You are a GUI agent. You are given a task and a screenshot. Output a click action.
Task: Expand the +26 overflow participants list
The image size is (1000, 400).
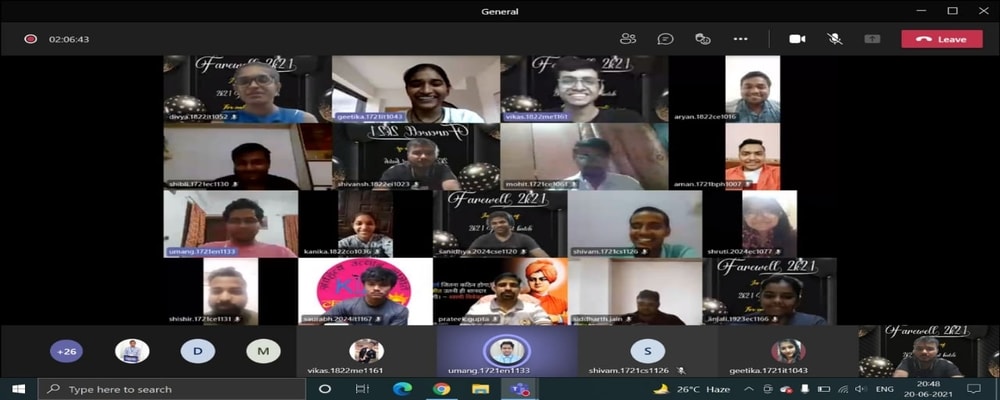tap(67, 352)
